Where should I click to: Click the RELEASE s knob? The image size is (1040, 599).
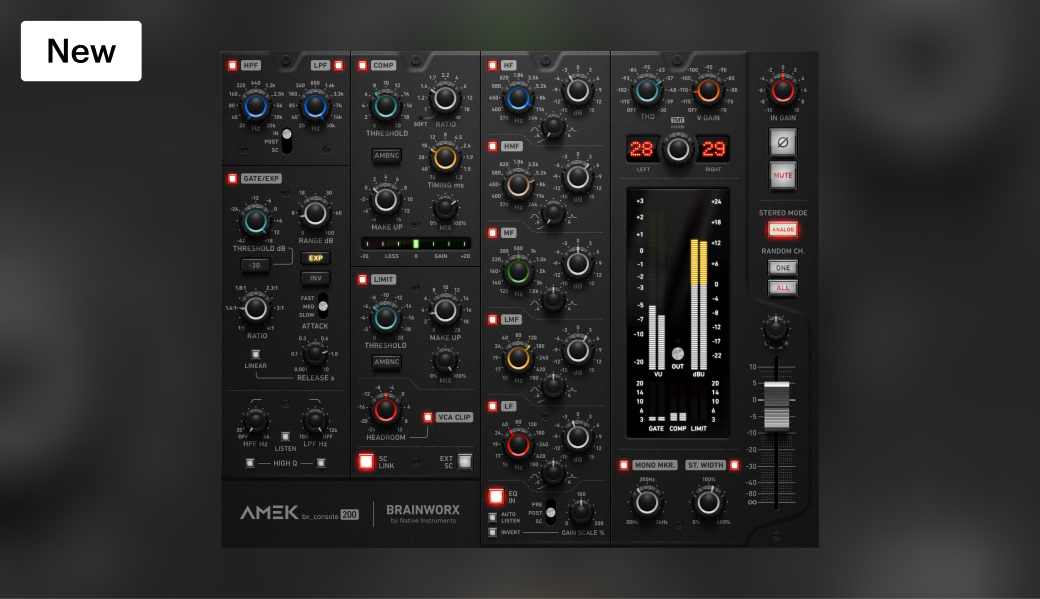(x=314, y=355)
